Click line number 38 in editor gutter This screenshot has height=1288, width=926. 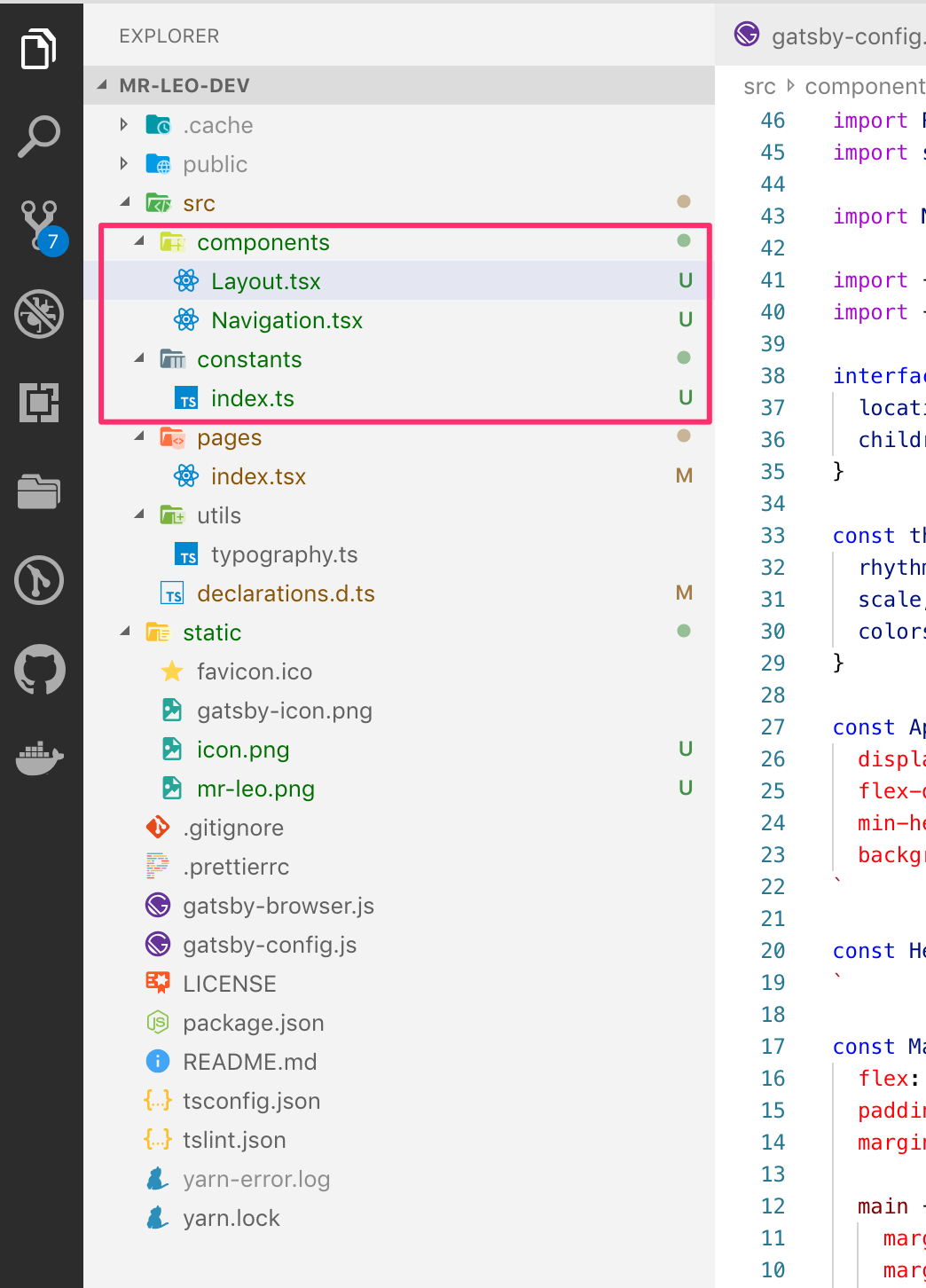[773, 376]
